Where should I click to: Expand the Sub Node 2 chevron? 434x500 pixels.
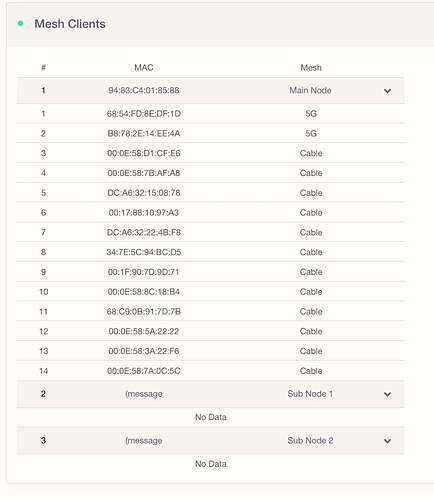point(387,441)
